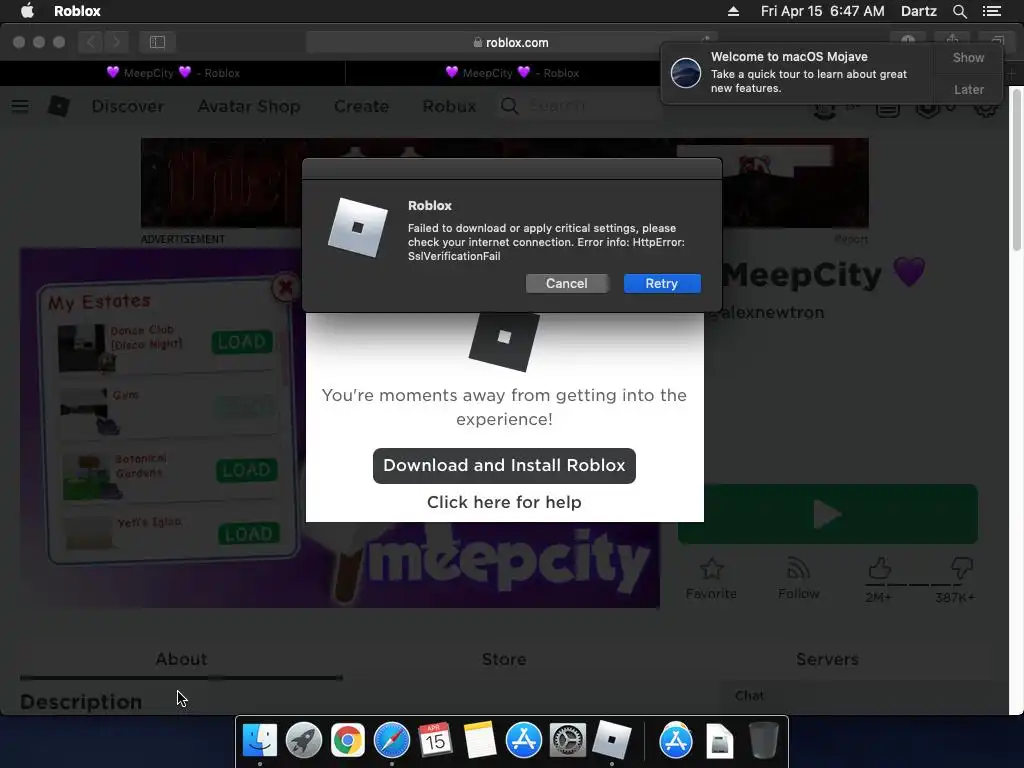1024x768 pixels.
Task: Open Google Chrome from the Dock
Action: tap(347, 741)
